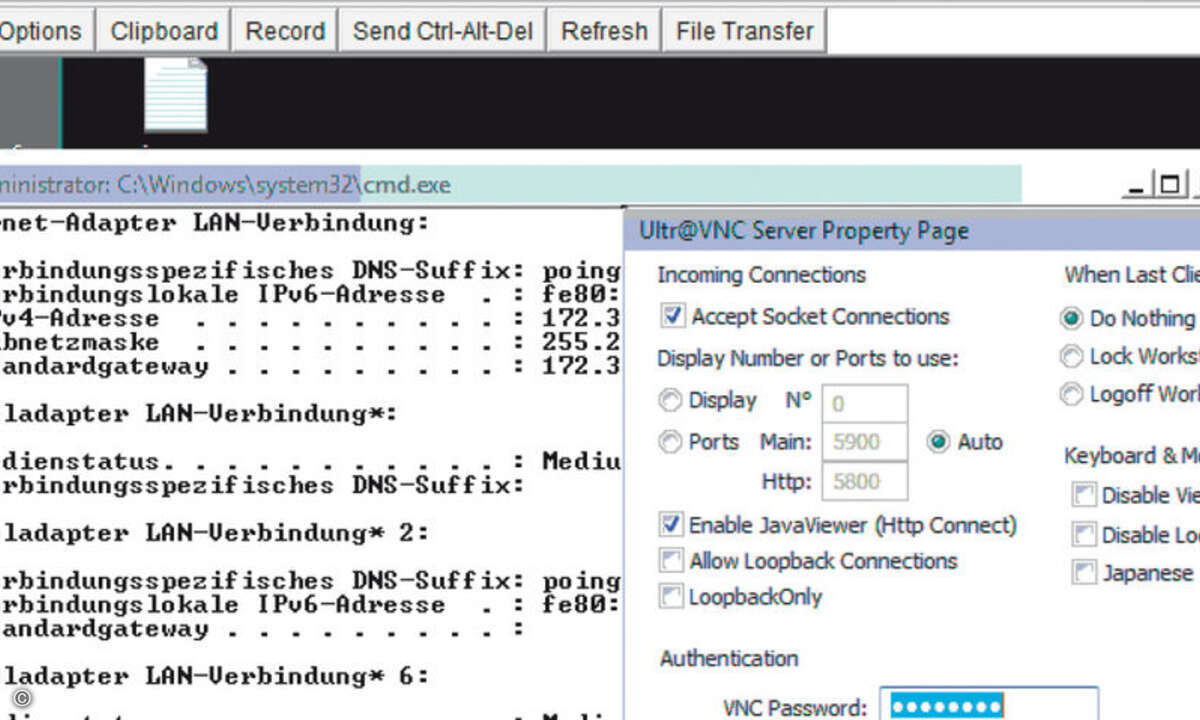This screenshot has width=1200, height=720.
Task: Click the 'Authentication' section label
Action: coord(729,658)
